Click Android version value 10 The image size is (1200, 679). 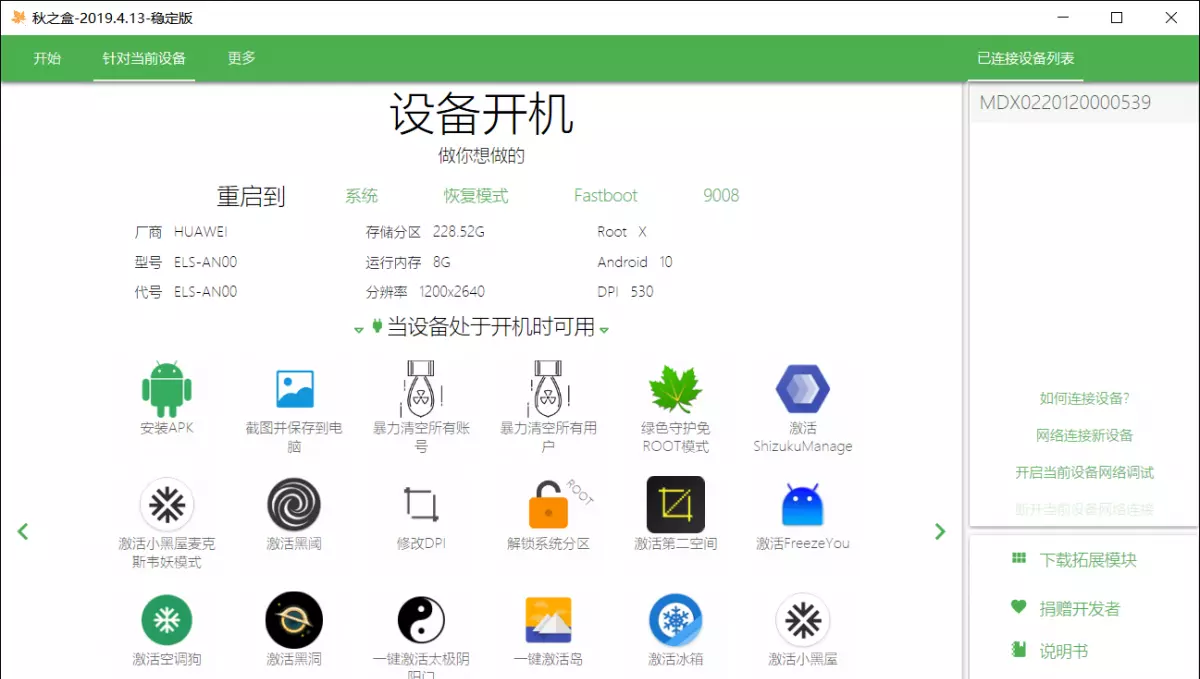click(x=666, y=262)
